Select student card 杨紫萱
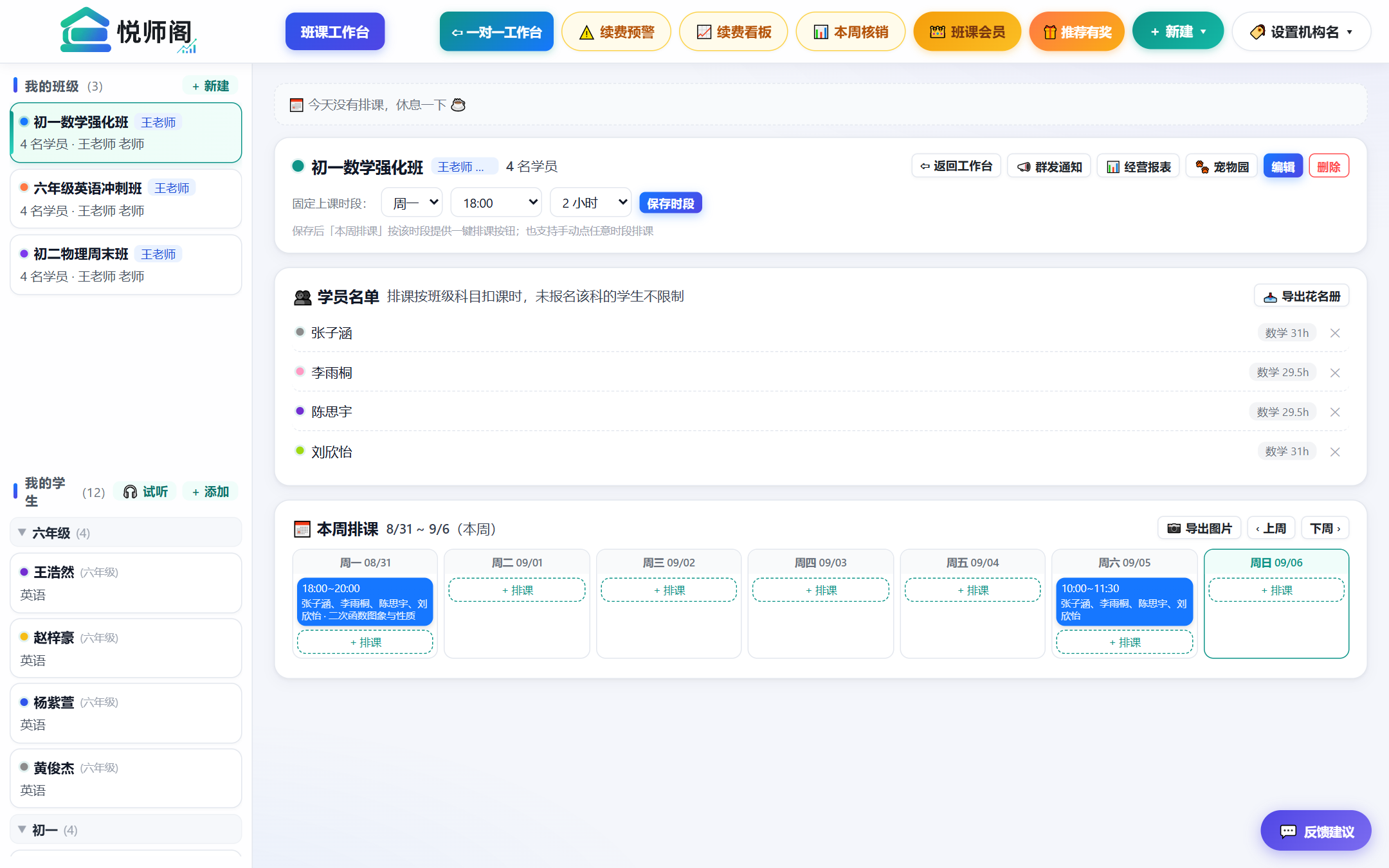Image resolution: width=1389 pixels, height=868 pixels. pos(126,713)
